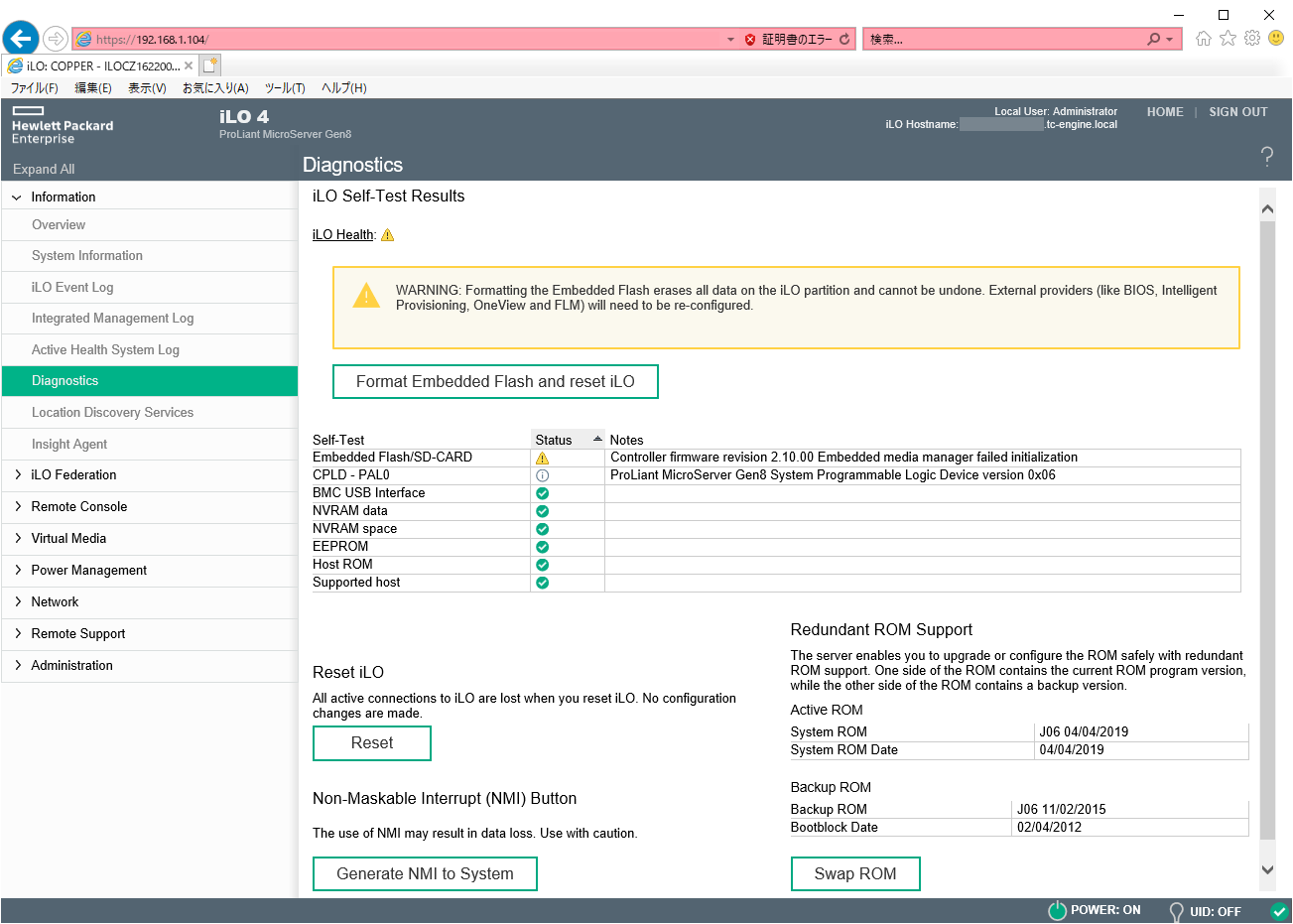Click the Host ROM green check icon
This screenshot has width=1293, height=924.
click(x=542, y=565)
